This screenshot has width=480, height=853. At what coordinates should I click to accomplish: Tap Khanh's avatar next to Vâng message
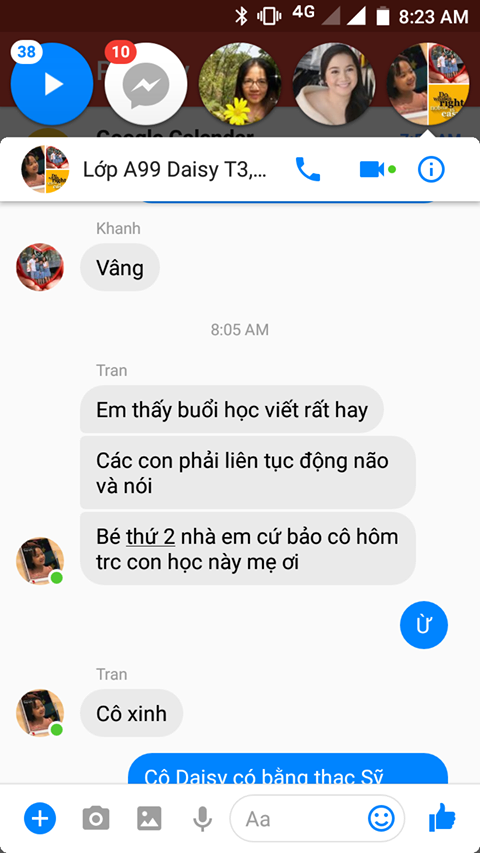click(x=40, y=267)
